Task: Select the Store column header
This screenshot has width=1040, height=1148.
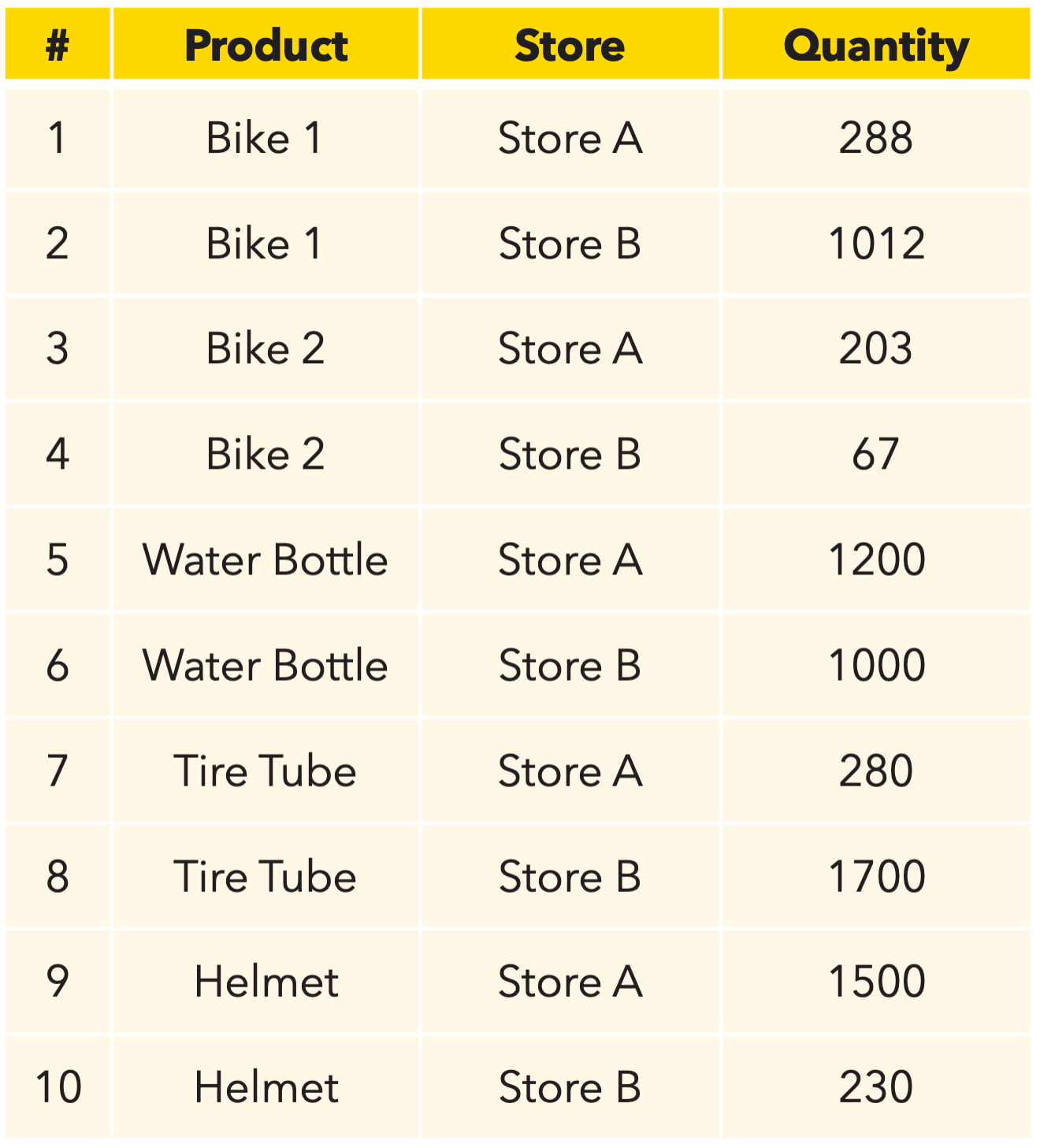Action: (x=570, y=45)
